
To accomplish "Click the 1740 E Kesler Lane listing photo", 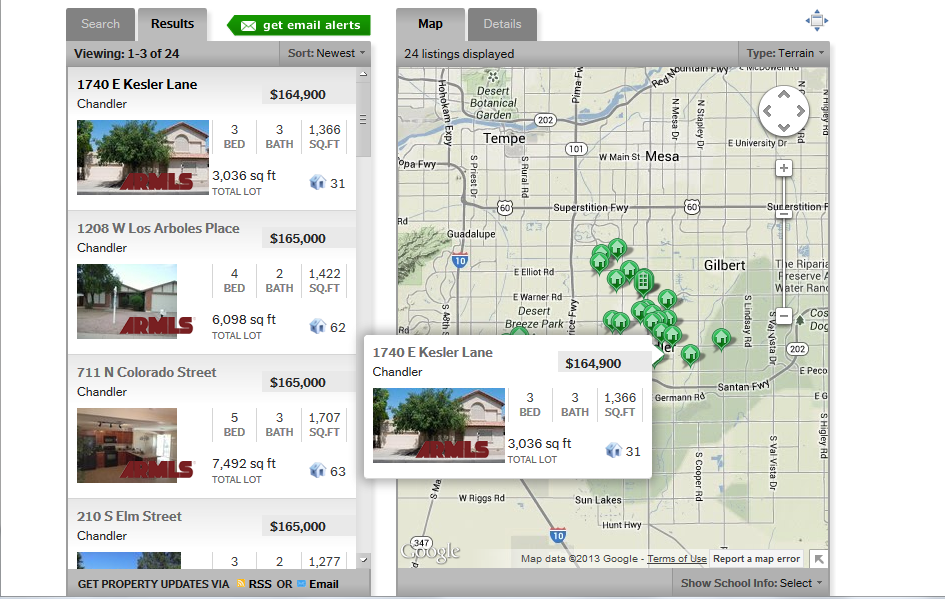I will [x=143, y=157].
